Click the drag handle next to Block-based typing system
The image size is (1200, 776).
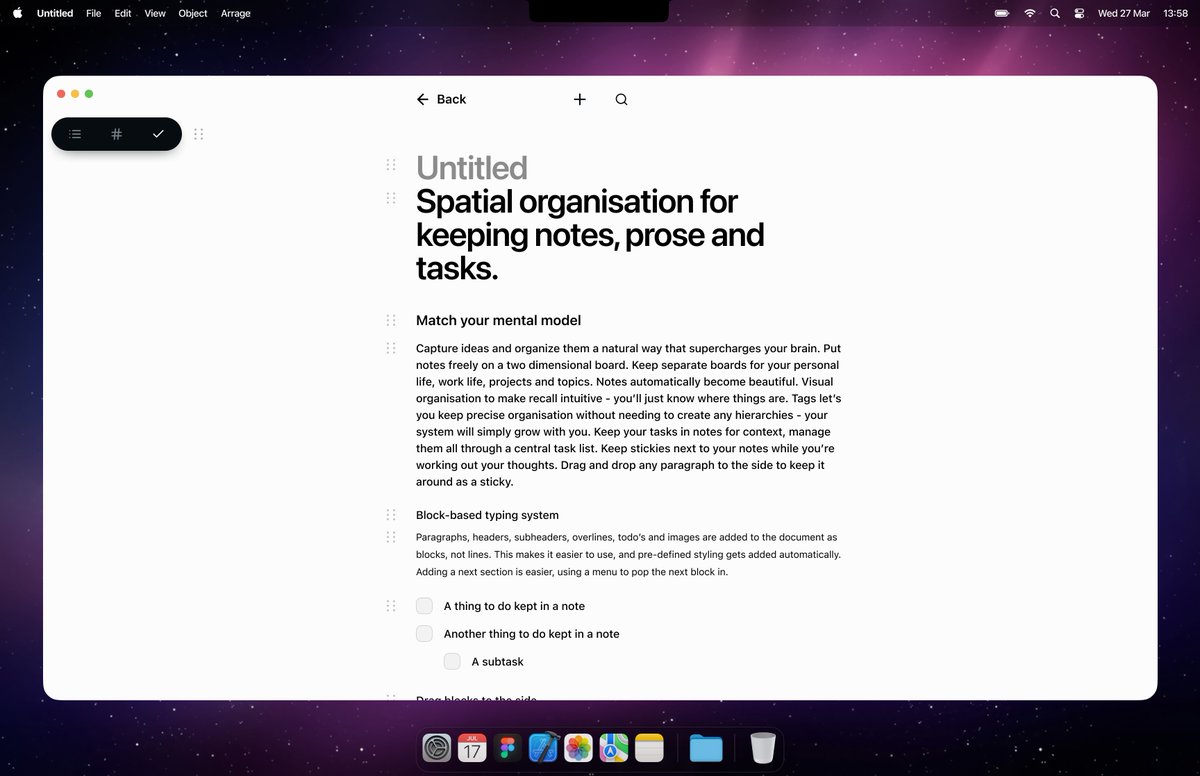(391, 515)
